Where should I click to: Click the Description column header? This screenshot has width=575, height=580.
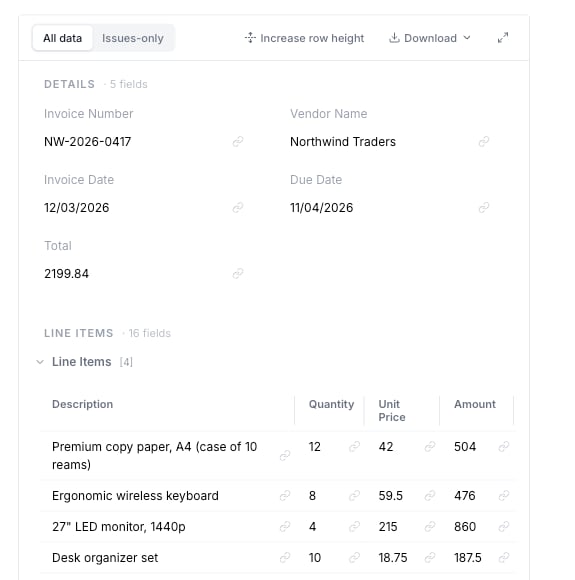[83, 404]
